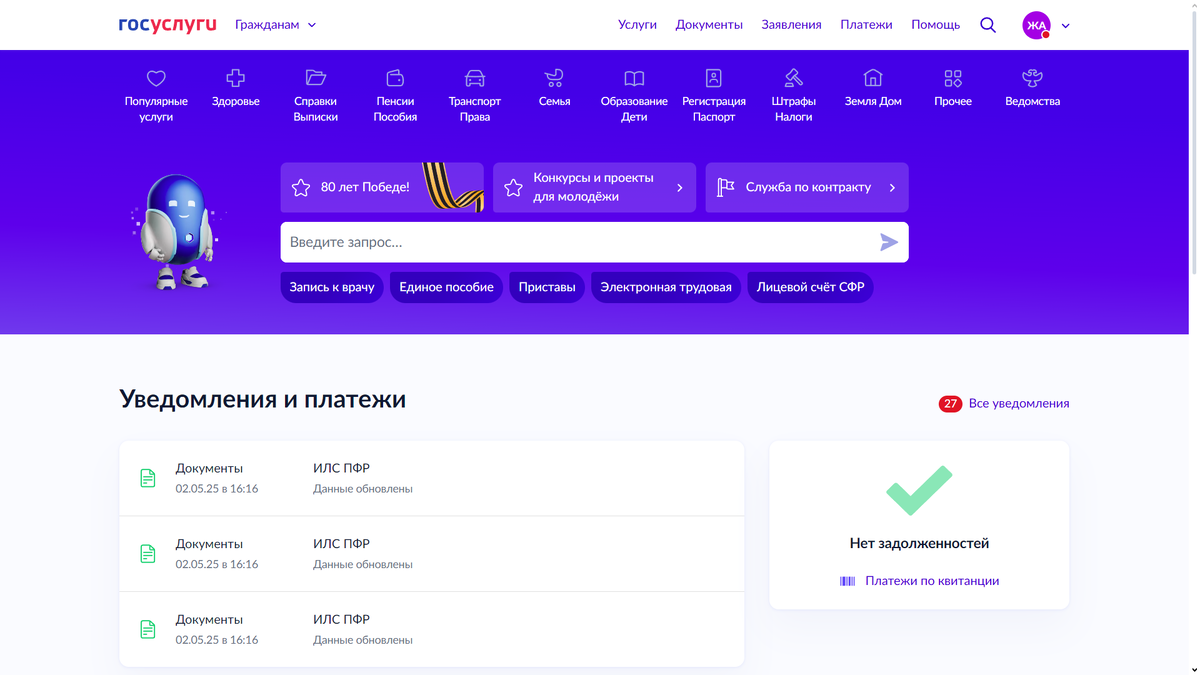Click the Нет задолженностей text
Viewport: 1200px width, 675px height.
click(x=919, y=544)
